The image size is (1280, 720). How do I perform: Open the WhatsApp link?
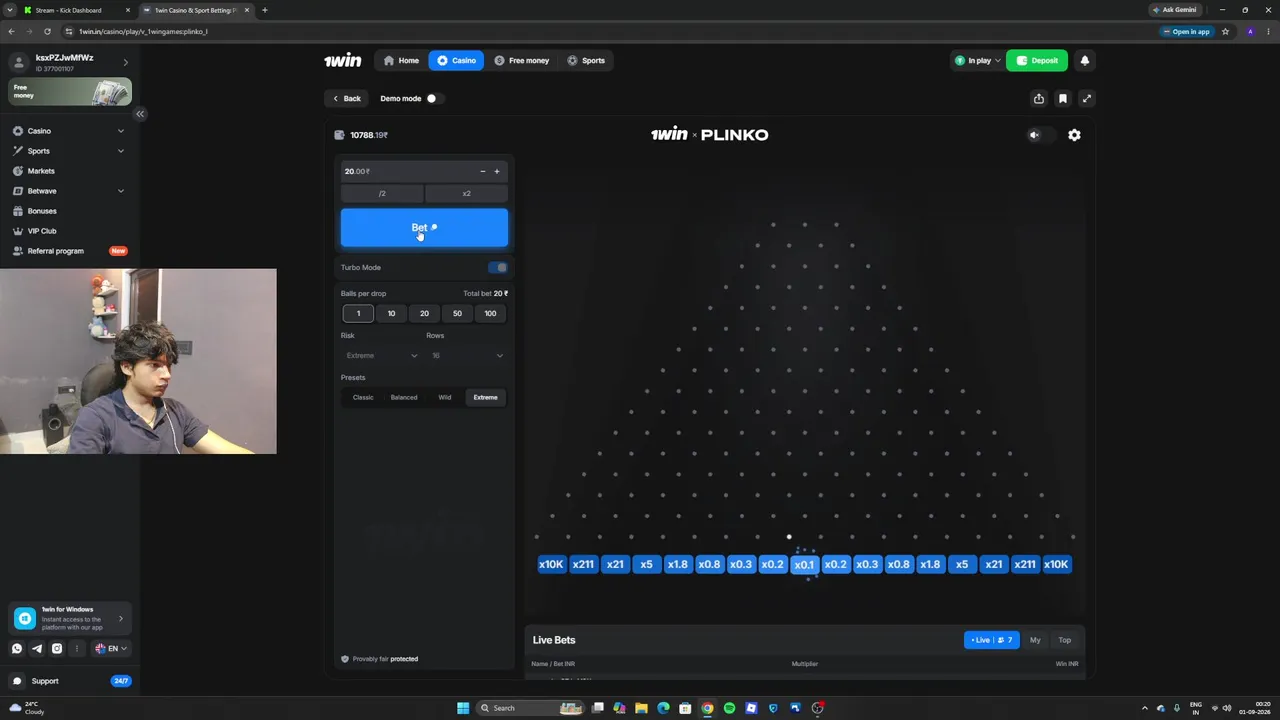(17, 648)
